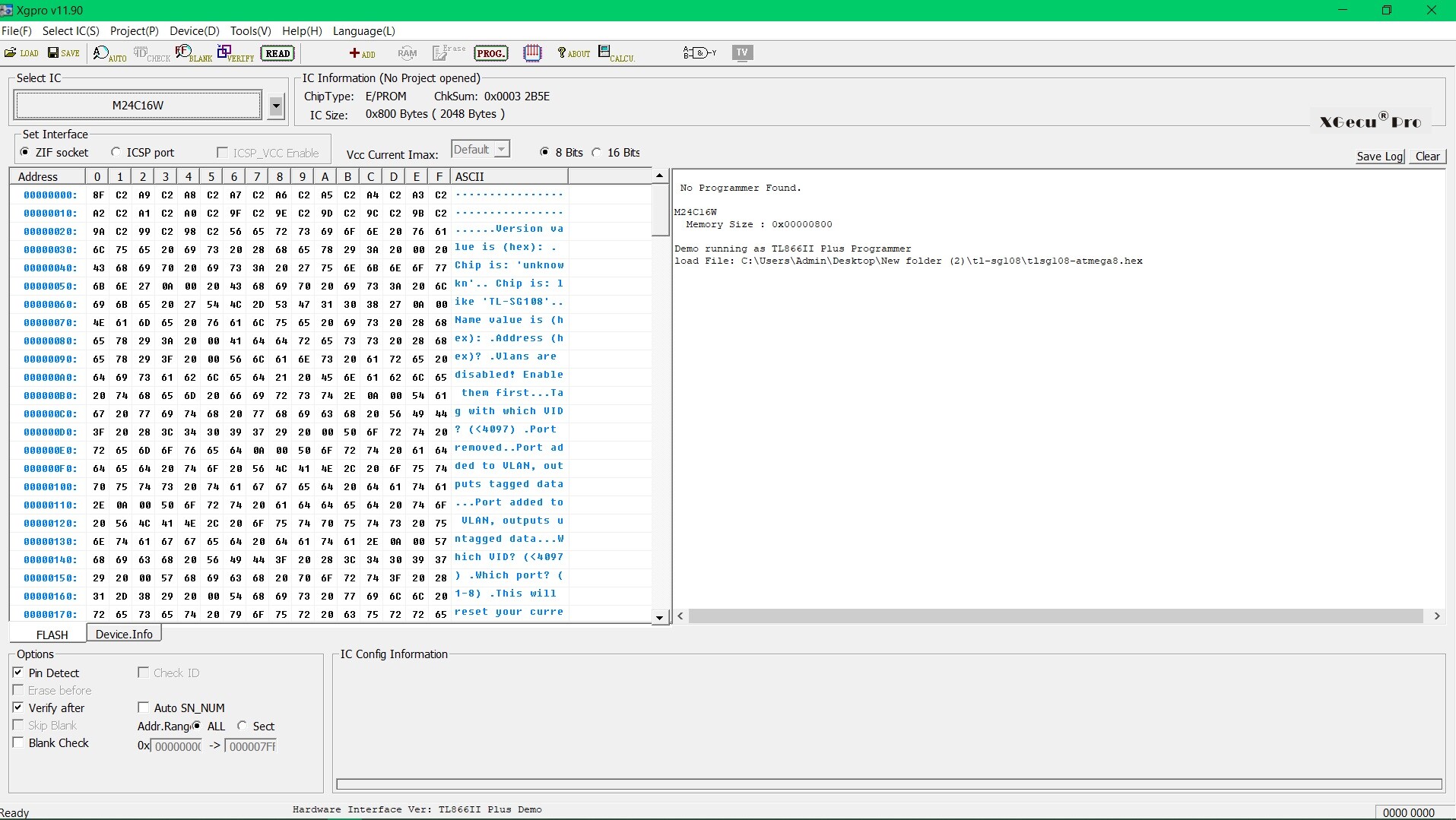Screen dimensions: 1456x820
Task: Click the address 00000100: row label
Action: tap(50, 487)
